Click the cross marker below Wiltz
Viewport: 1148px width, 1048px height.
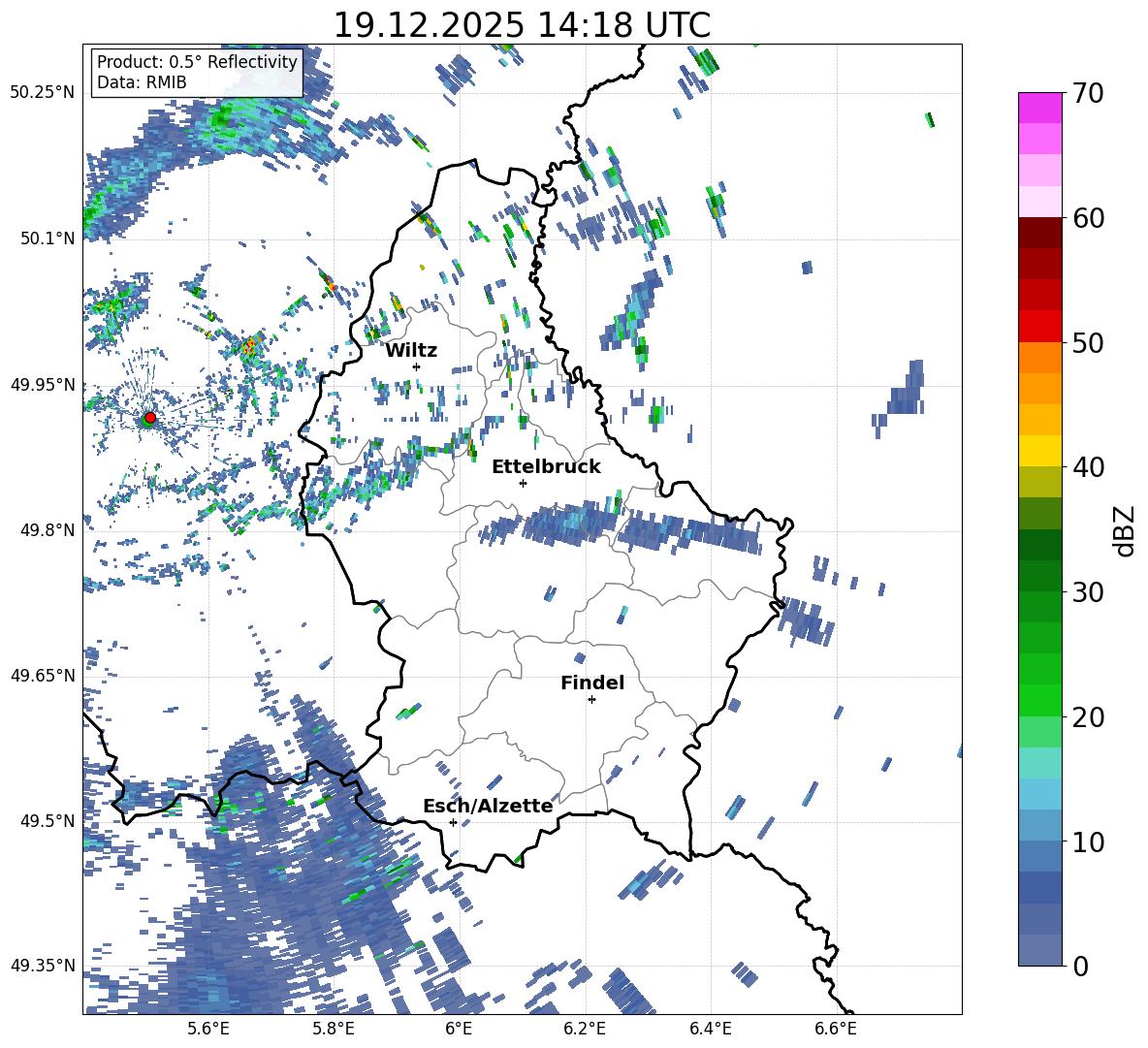[x=416, y=366]
